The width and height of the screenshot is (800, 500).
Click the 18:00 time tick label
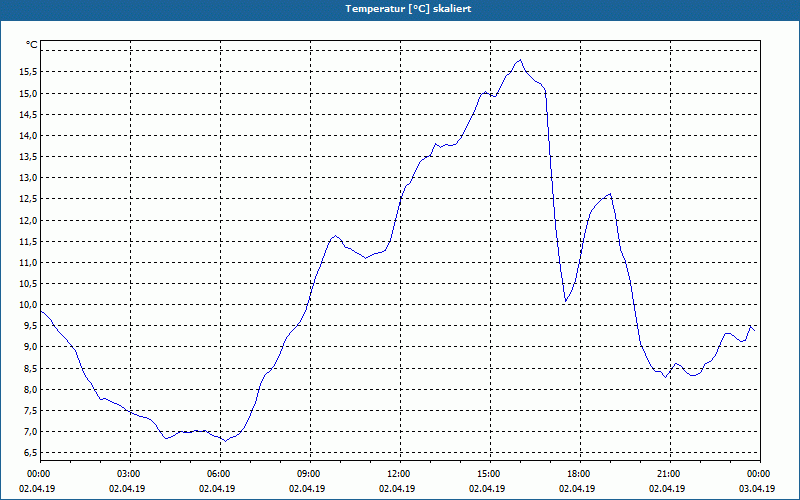(x=578, y=474)
